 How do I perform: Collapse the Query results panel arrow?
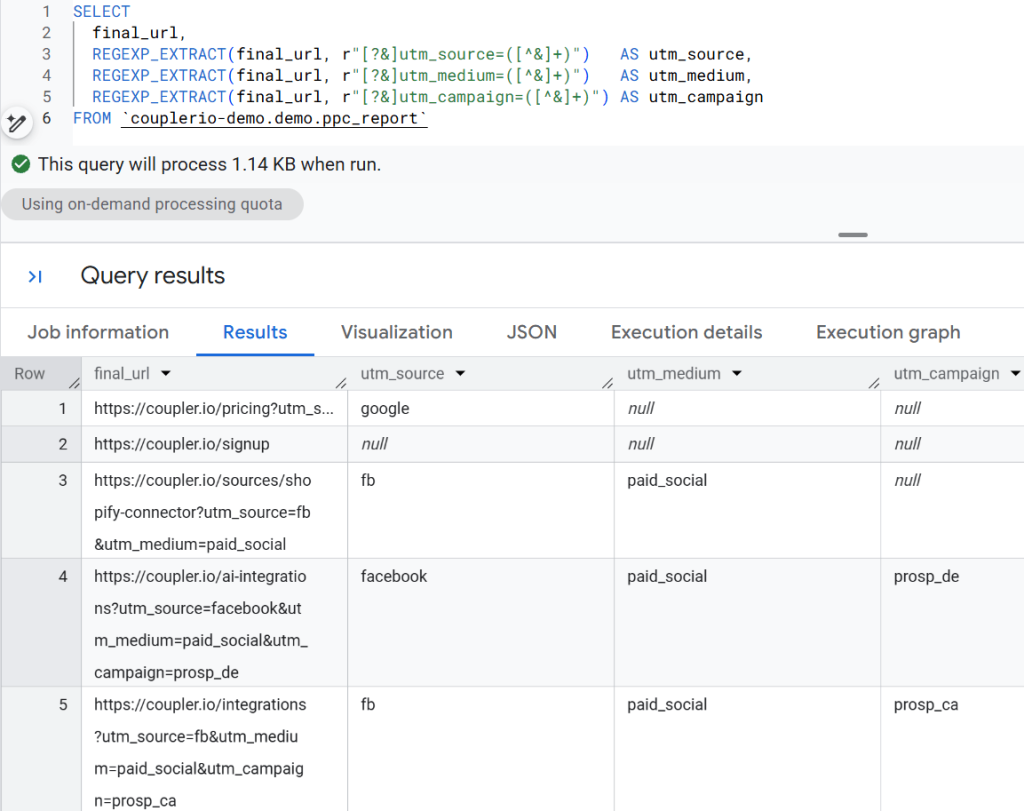(35, 277)
